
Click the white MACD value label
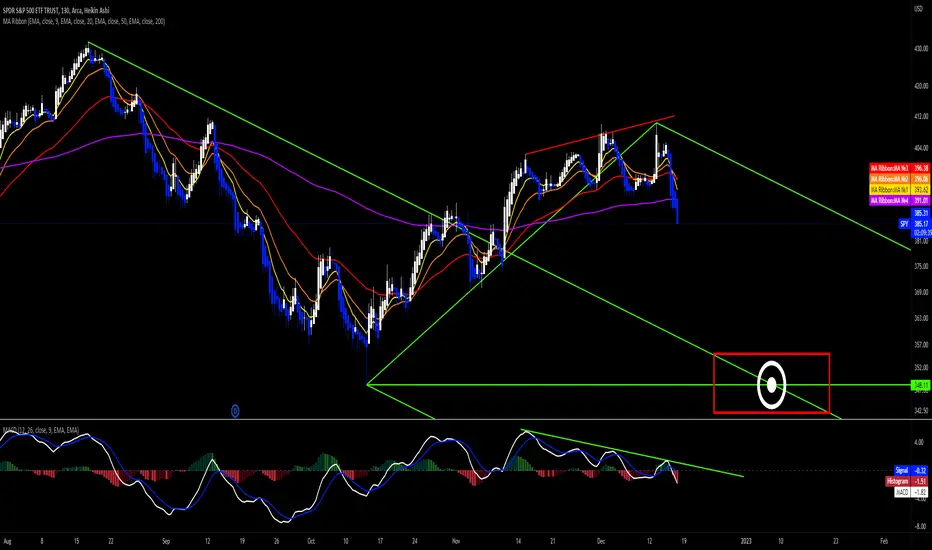coord(911,492)
